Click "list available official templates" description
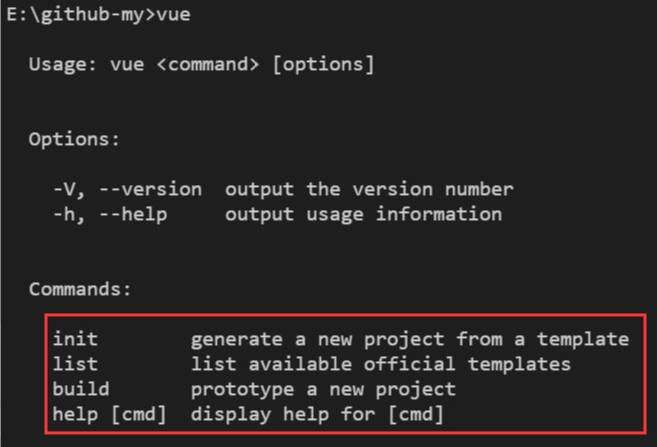657x447 pixels. point(380,364)
